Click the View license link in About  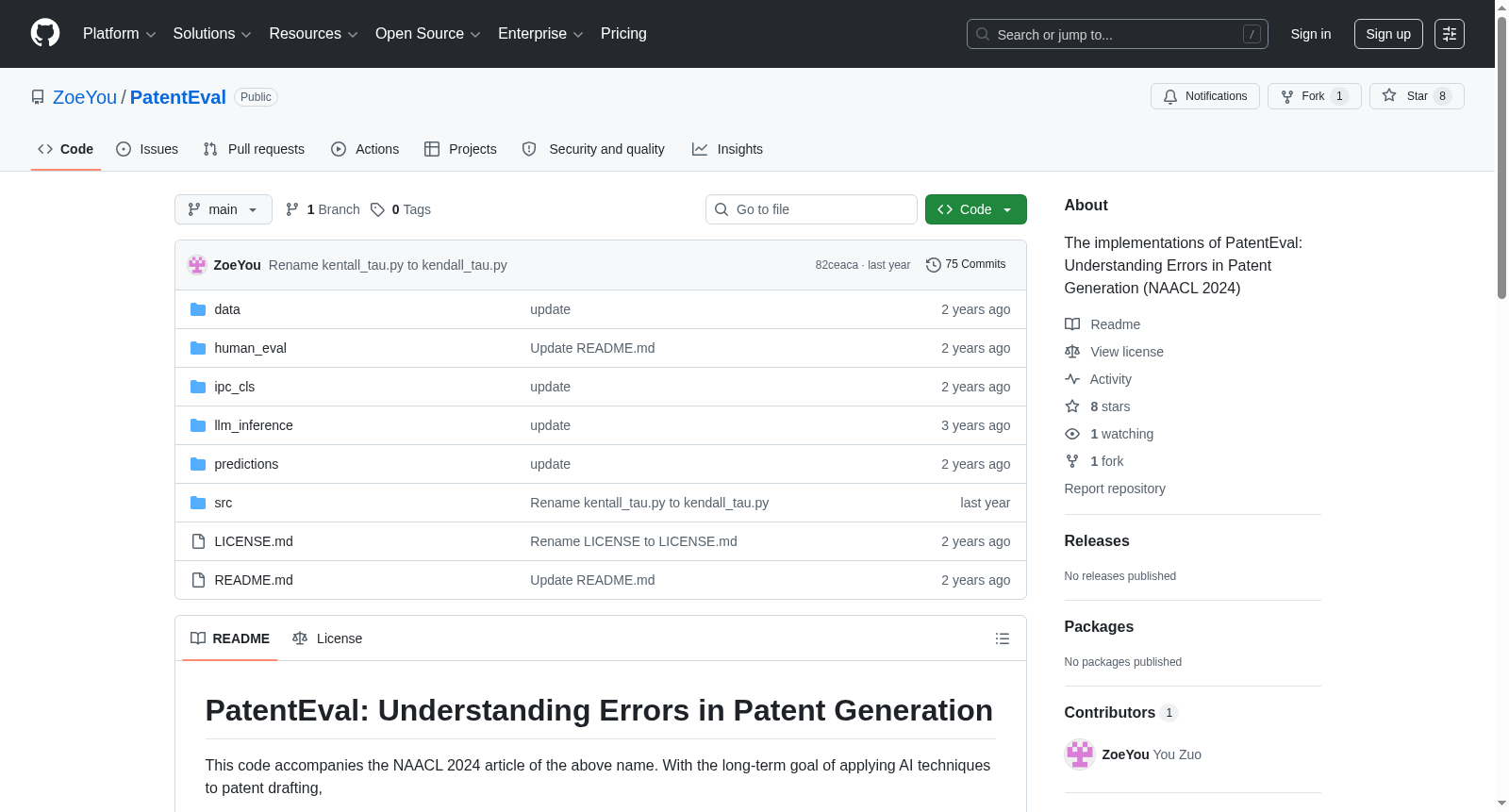pos(1127,352)
